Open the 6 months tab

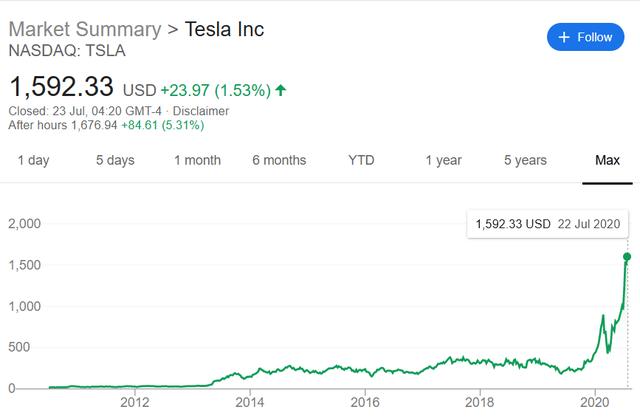pos(279,160)
